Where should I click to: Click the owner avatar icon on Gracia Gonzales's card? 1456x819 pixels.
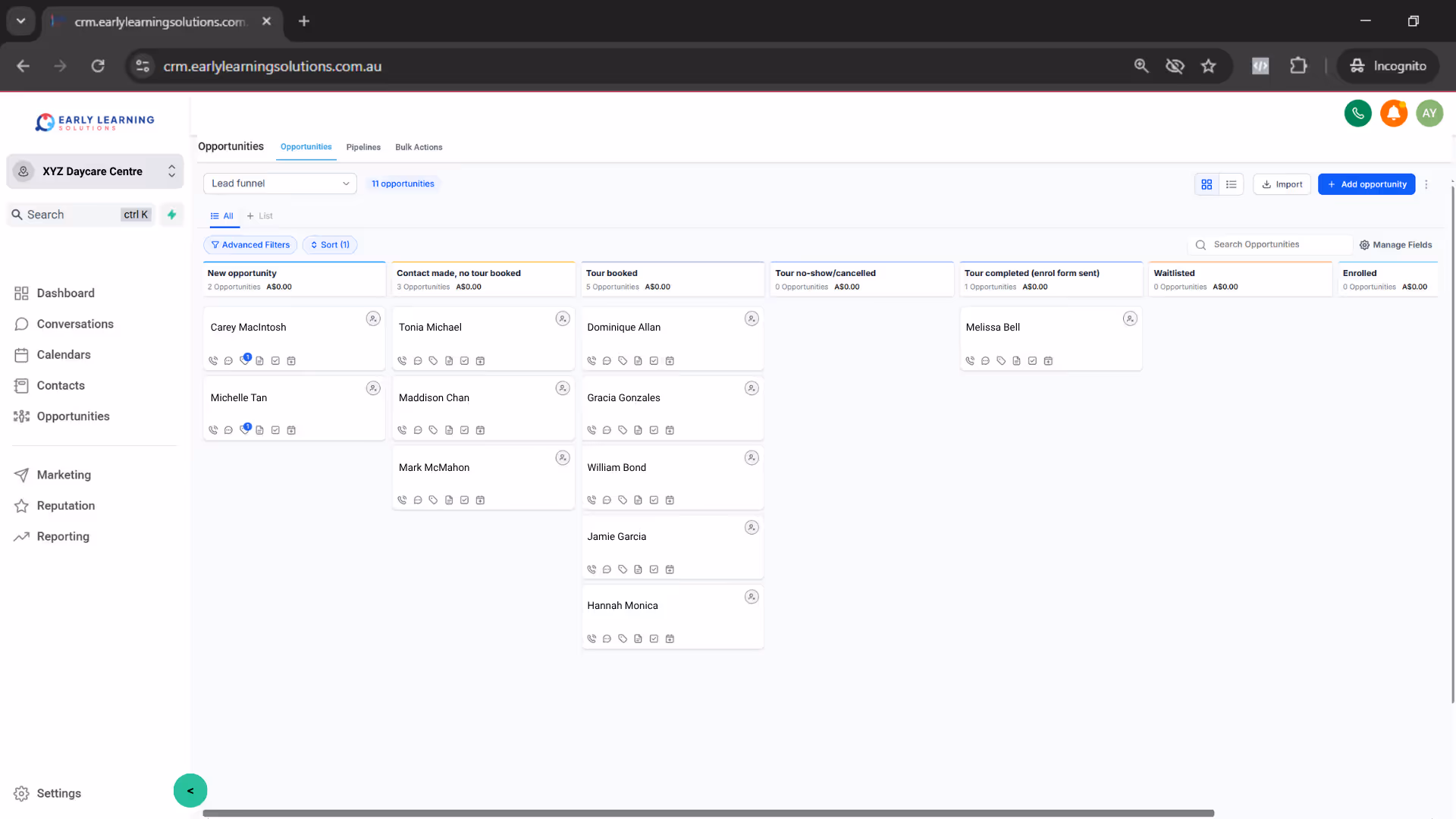(752, 388)
